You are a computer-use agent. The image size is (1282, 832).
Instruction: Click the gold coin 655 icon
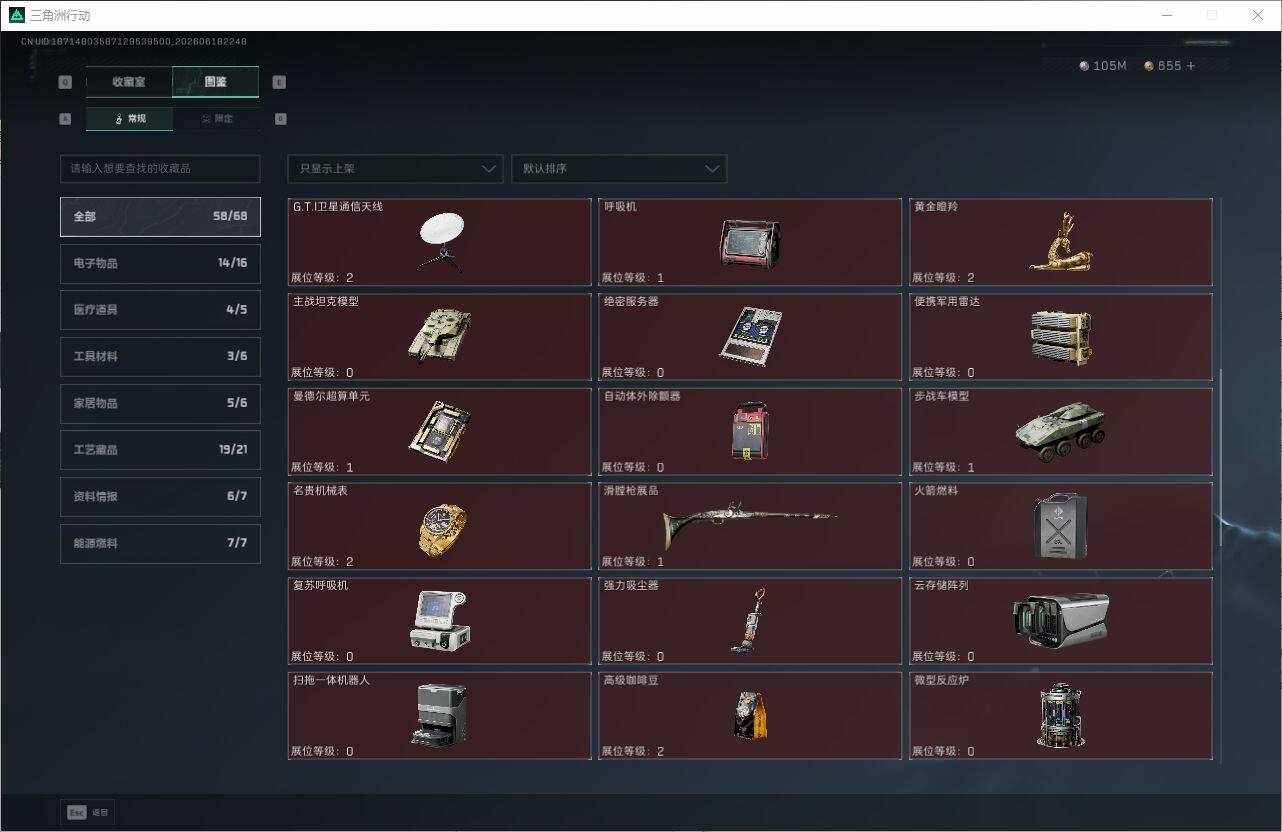pos(1149,66)
